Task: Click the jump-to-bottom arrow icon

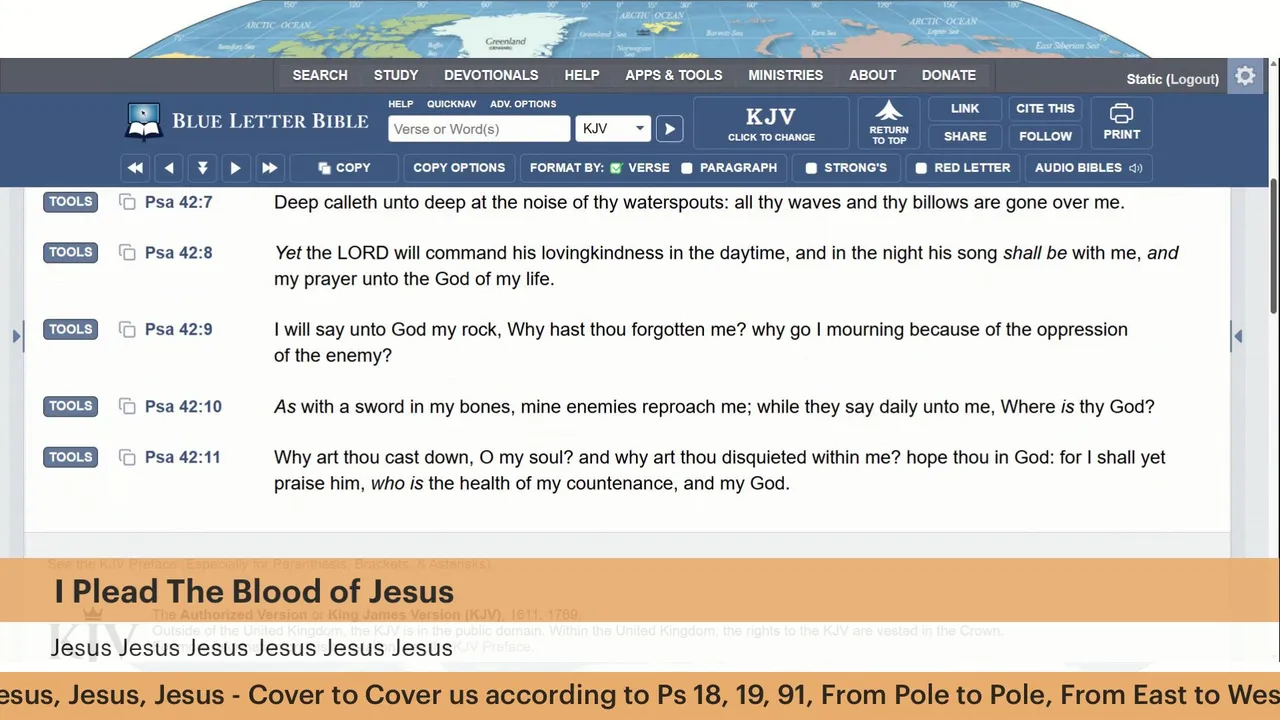Action: coord(202,168)
